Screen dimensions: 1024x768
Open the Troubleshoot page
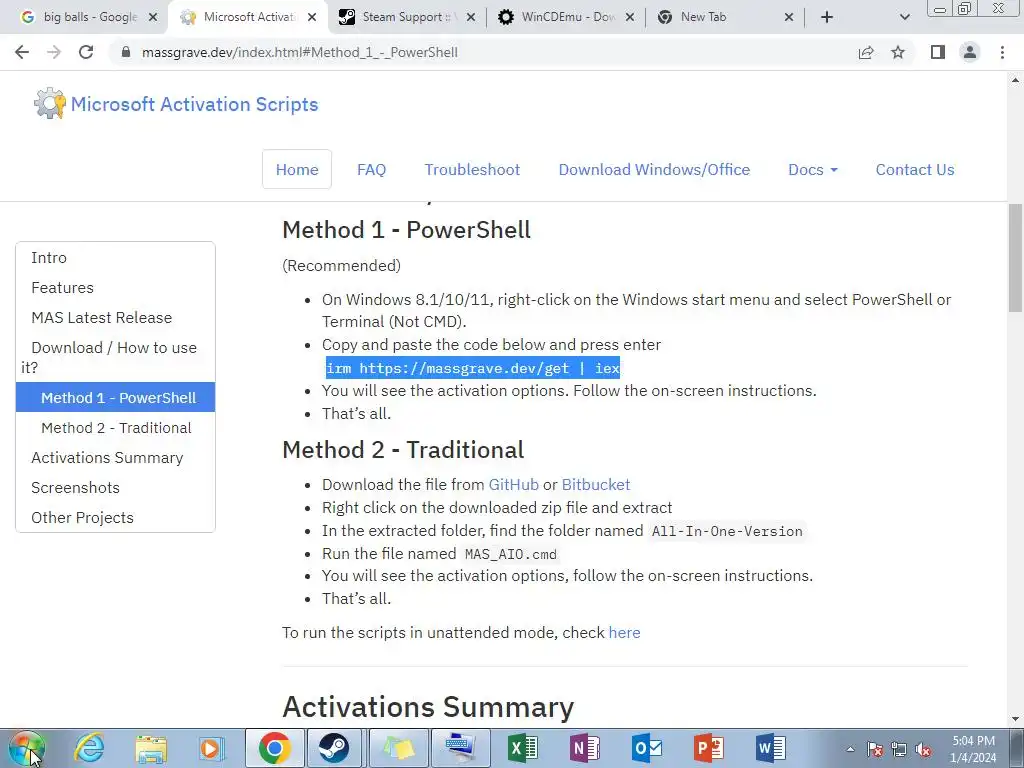click(472, 169)
